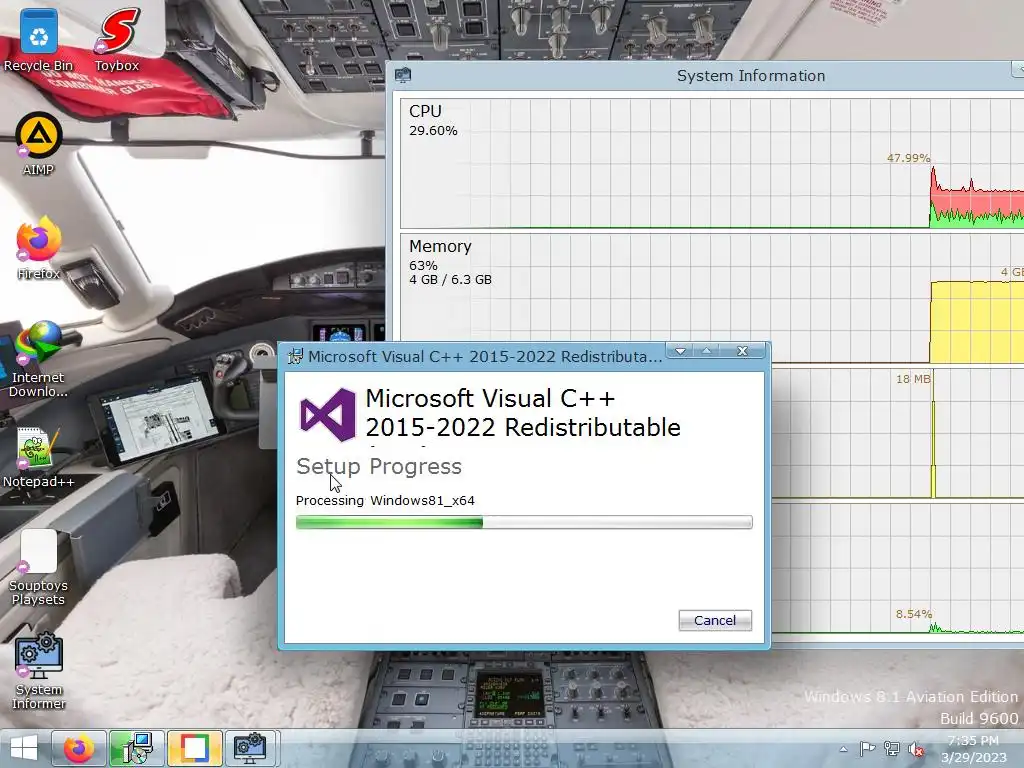The height and width of the screenshot is (768, 1024).
Task: Click the CPU 29.60% value
Action: pos(433,131)
